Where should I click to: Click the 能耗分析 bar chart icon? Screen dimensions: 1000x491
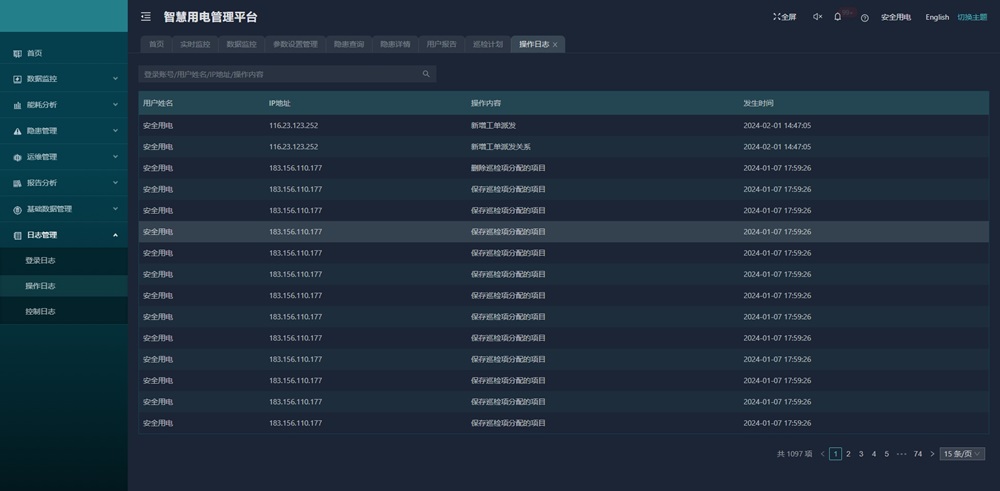click(17, 105)
